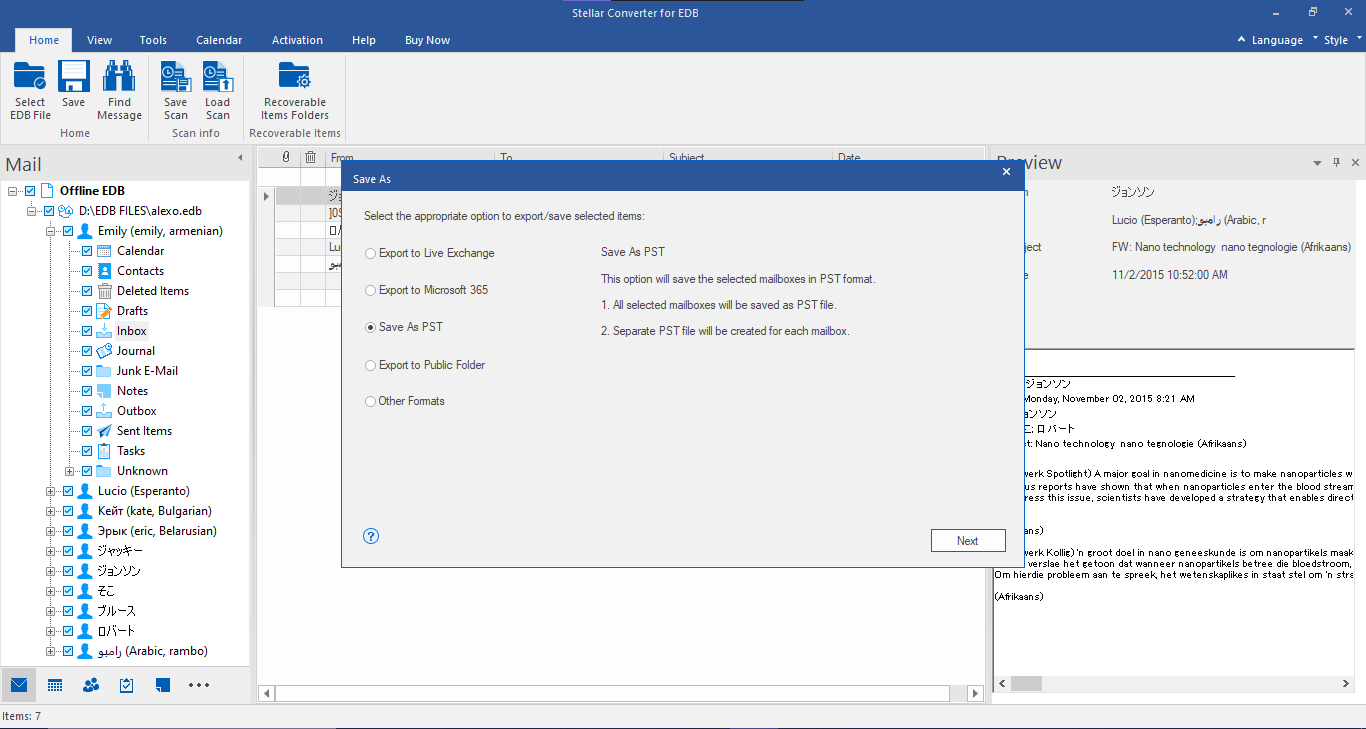The image size is (1366, 729).
Task: Collapse the Emily mailbox node
Action: [x=51, y=231]
